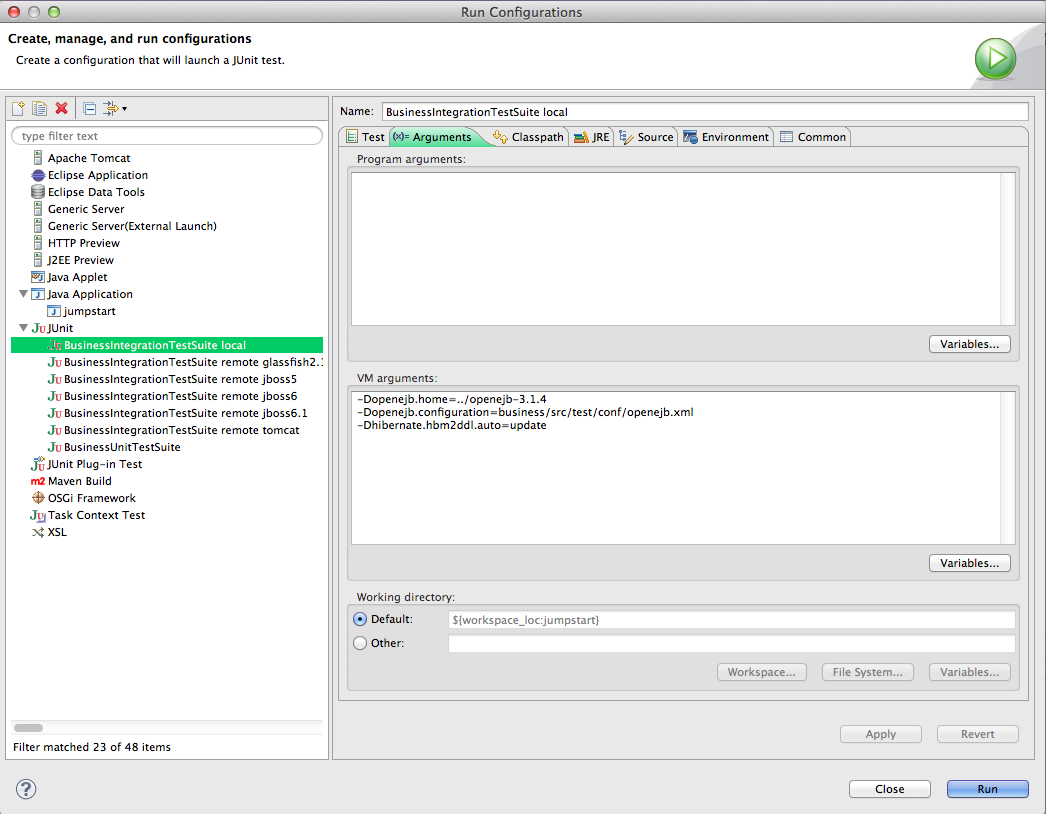Click Eclipse Application icon

pos(38,175)
